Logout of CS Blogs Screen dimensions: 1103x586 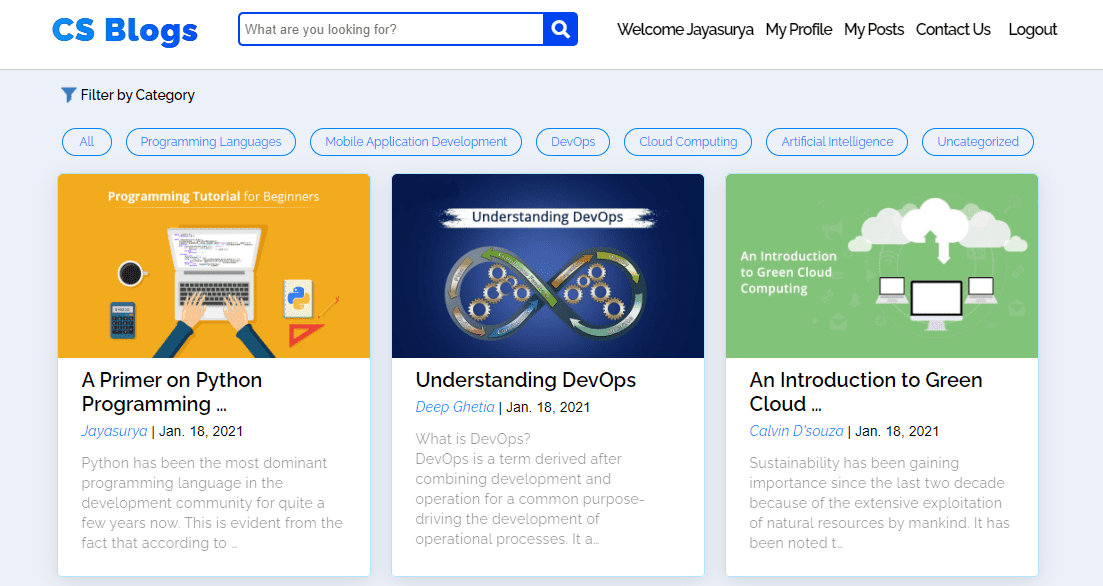pyautogui.click(x=1032, y=29)
